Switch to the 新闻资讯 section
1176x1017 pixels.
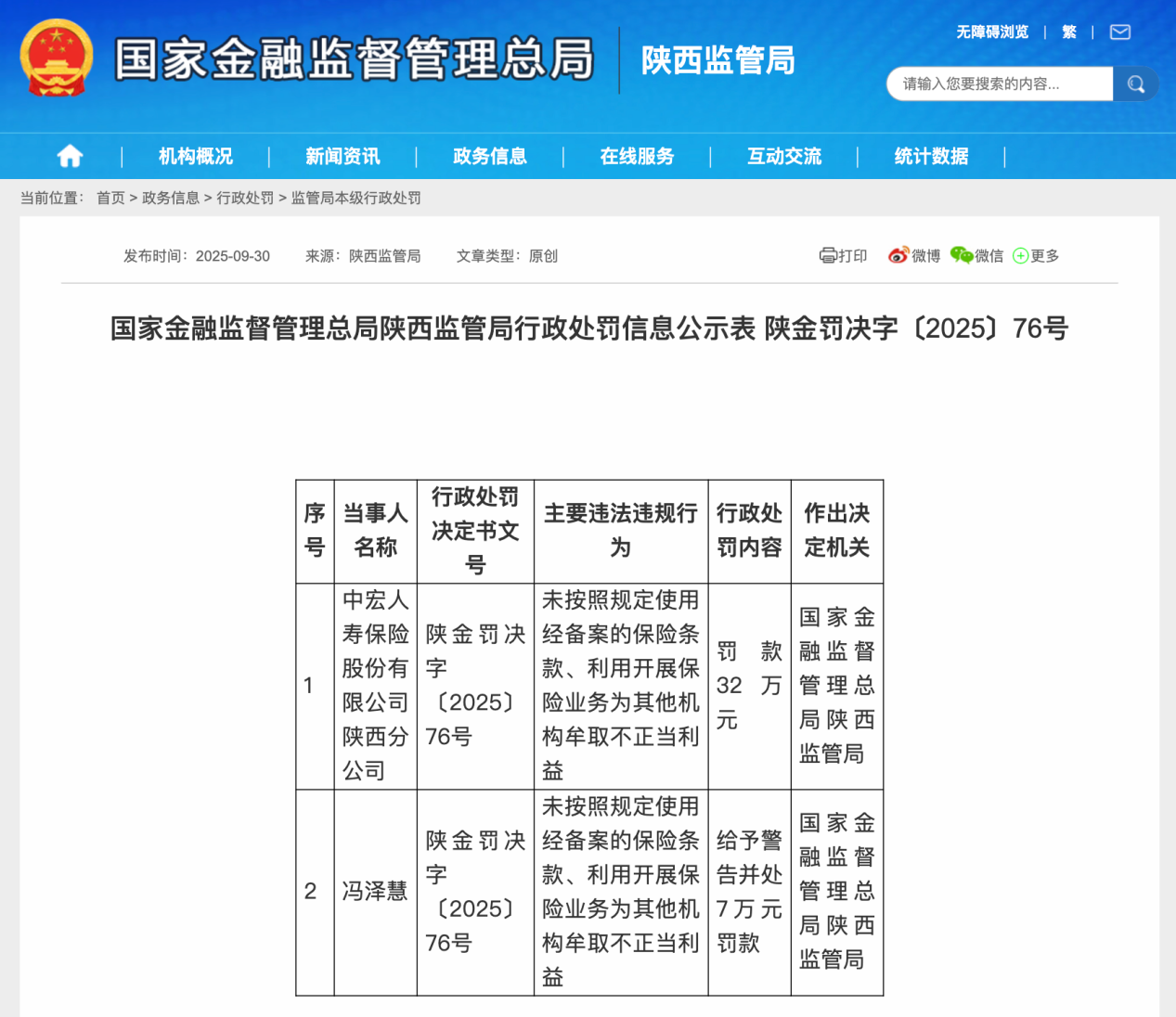(342, 156)
